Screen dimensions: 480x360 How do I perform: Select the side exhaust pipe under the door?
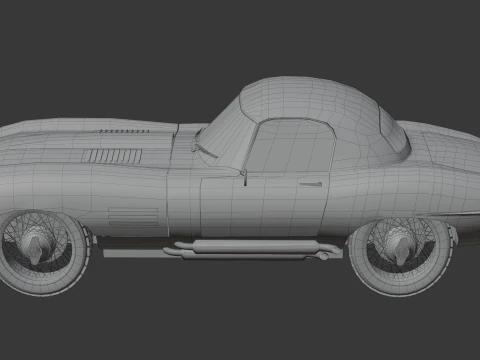coord(252,250)
